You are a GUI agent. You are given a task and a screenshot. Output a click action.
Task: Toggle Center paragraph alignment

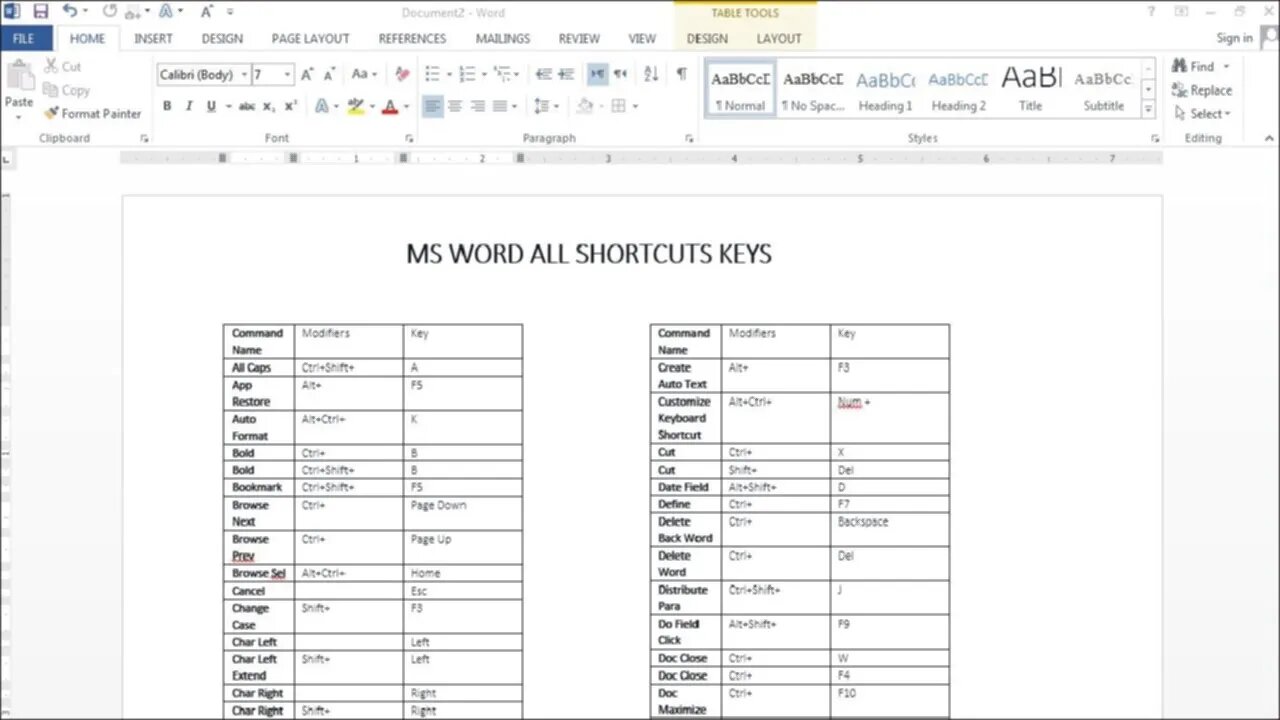tap(455, 106)
